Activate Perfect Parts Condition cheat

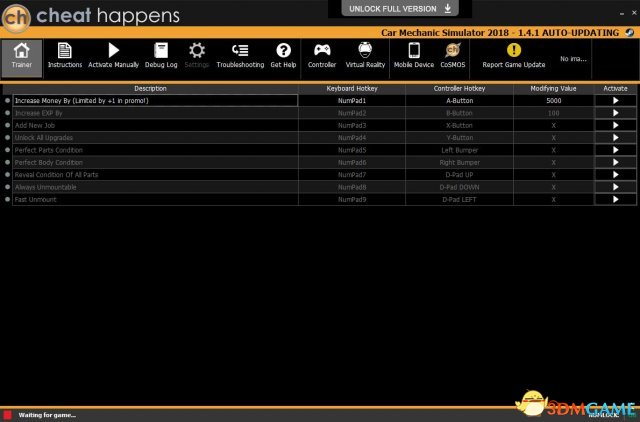click(x=616, y=150)
